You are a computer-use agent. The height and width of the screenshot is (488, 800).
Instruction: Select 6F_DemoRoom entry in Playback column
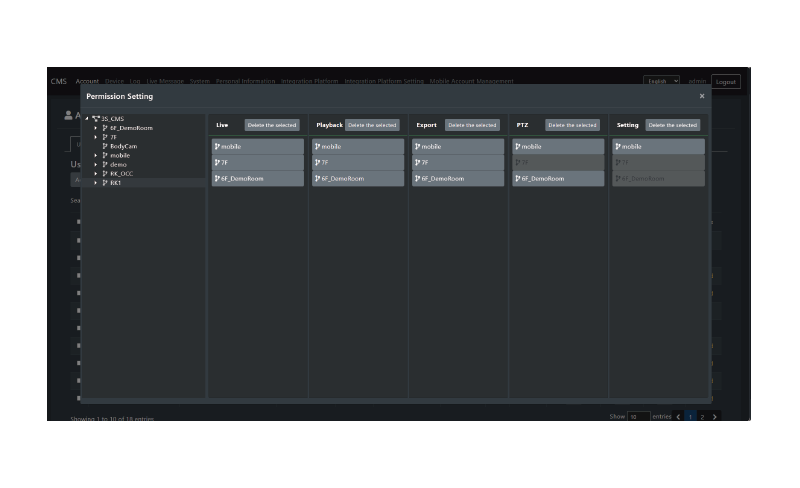pyautogui.click(x=358, y=179)
